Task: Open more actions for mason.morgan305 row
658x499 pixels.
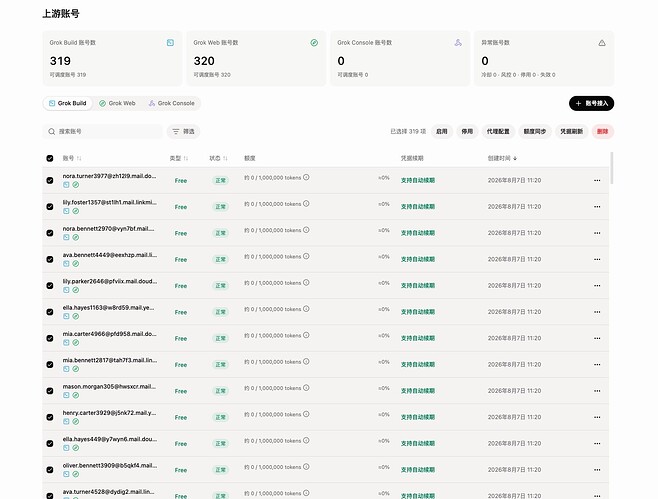Action: pyautogui.click(x=597, y=391)
